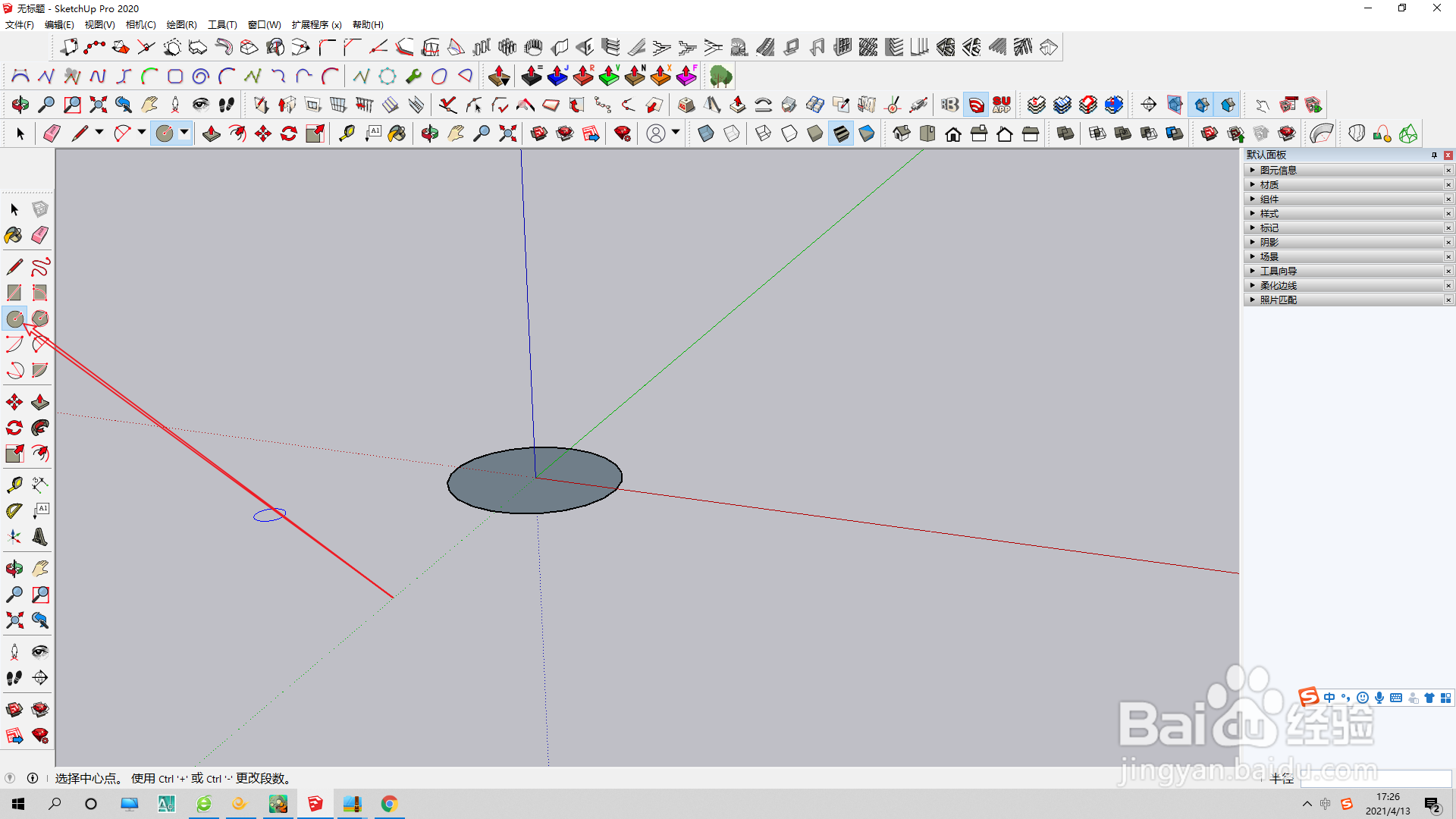Open the Circle tool dropdown arrow
Viewport: 1456px width, 819px height.
[184, 133]
